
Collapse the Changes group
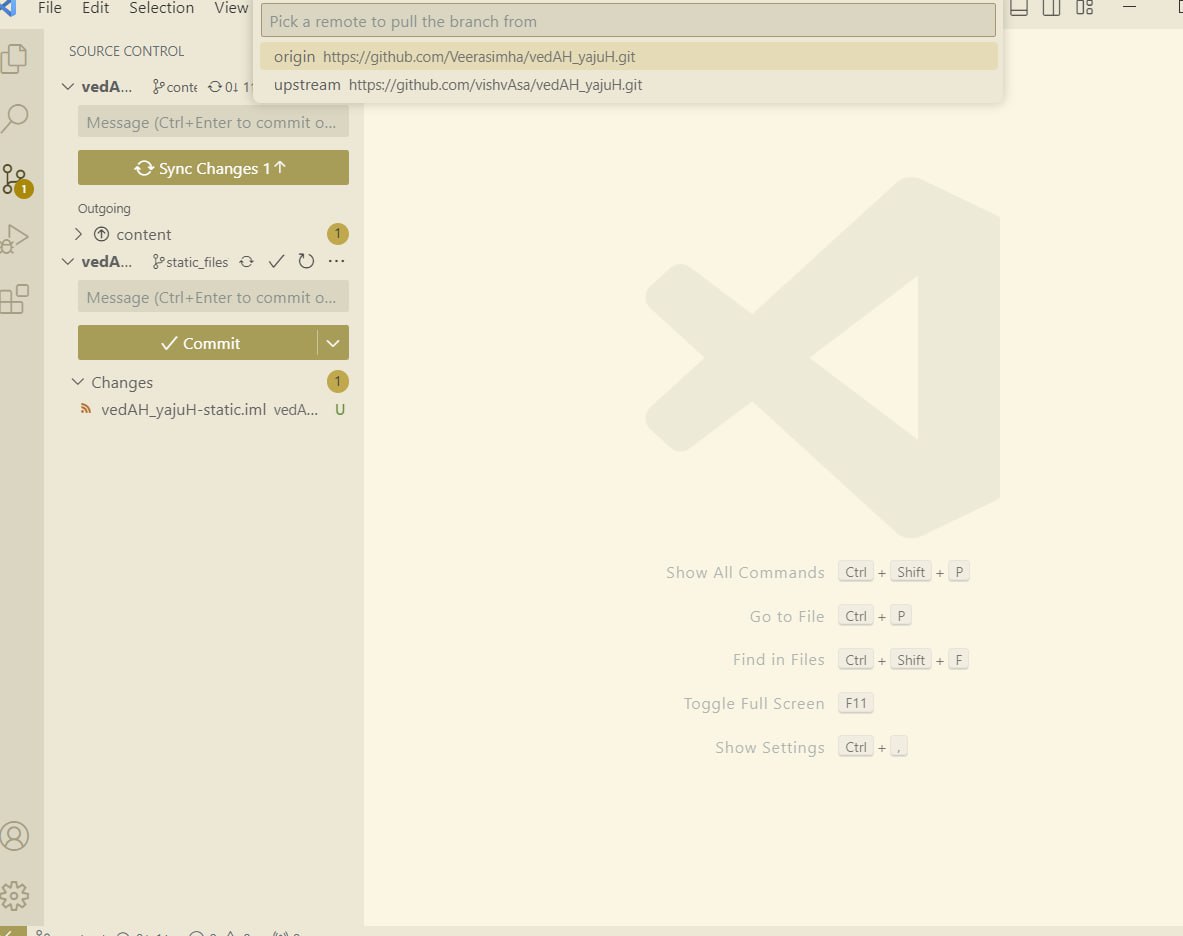(x=78, y=382)
